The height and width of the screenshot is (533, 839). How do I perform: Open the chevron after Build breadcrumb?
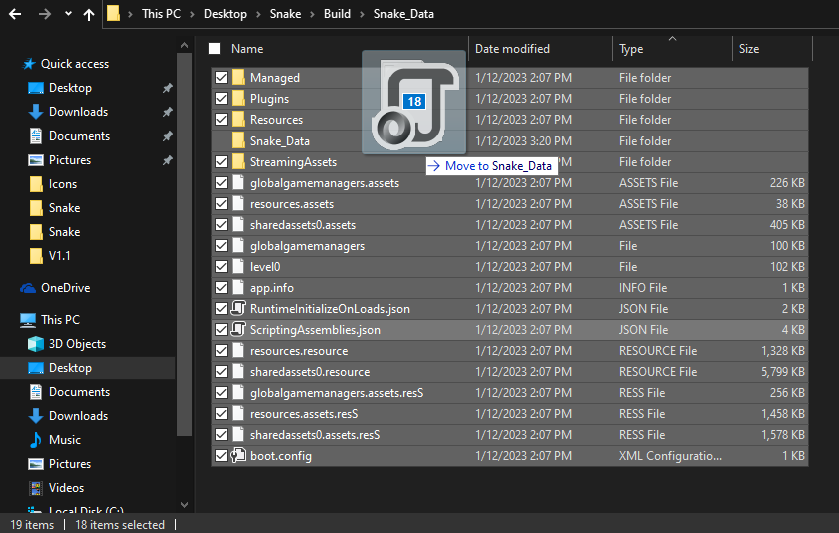pos(362,14)
